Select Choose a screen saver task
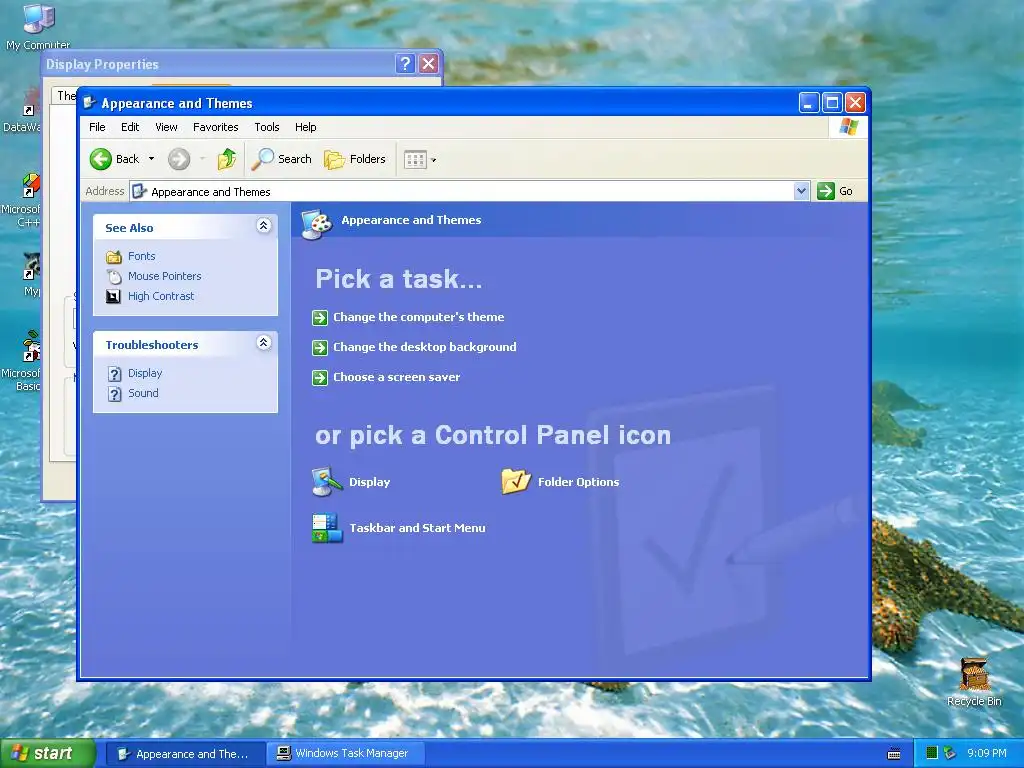Screen dimensions: 1024x768 396,377
